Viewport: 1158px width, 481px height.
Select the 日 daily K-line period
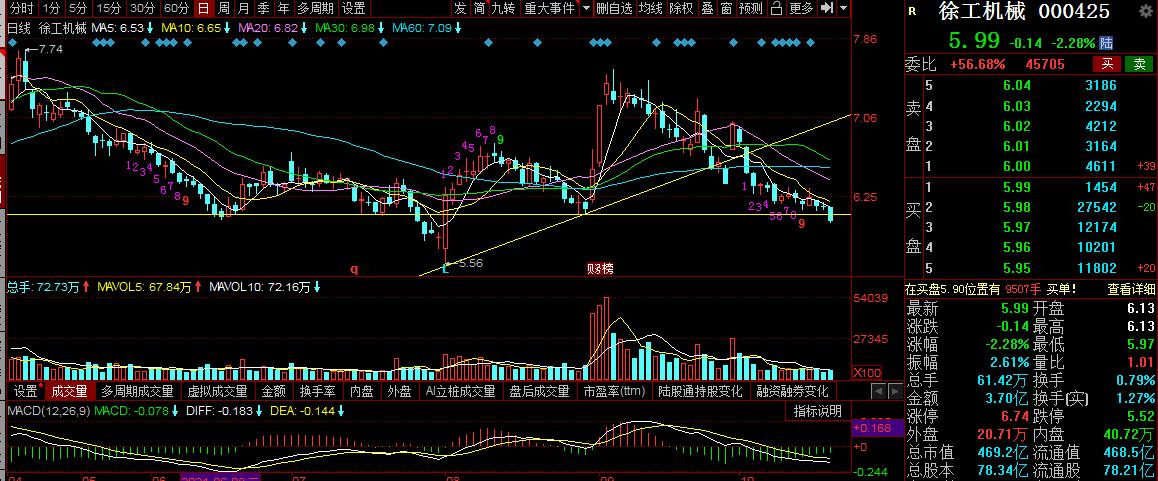pyautogui.click(x=203, y=9)
